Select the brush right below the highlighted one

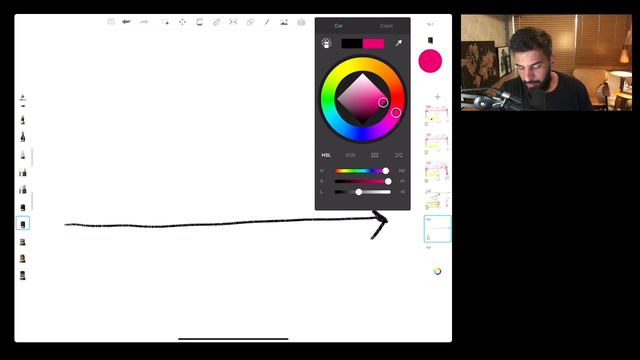[23, 242]
